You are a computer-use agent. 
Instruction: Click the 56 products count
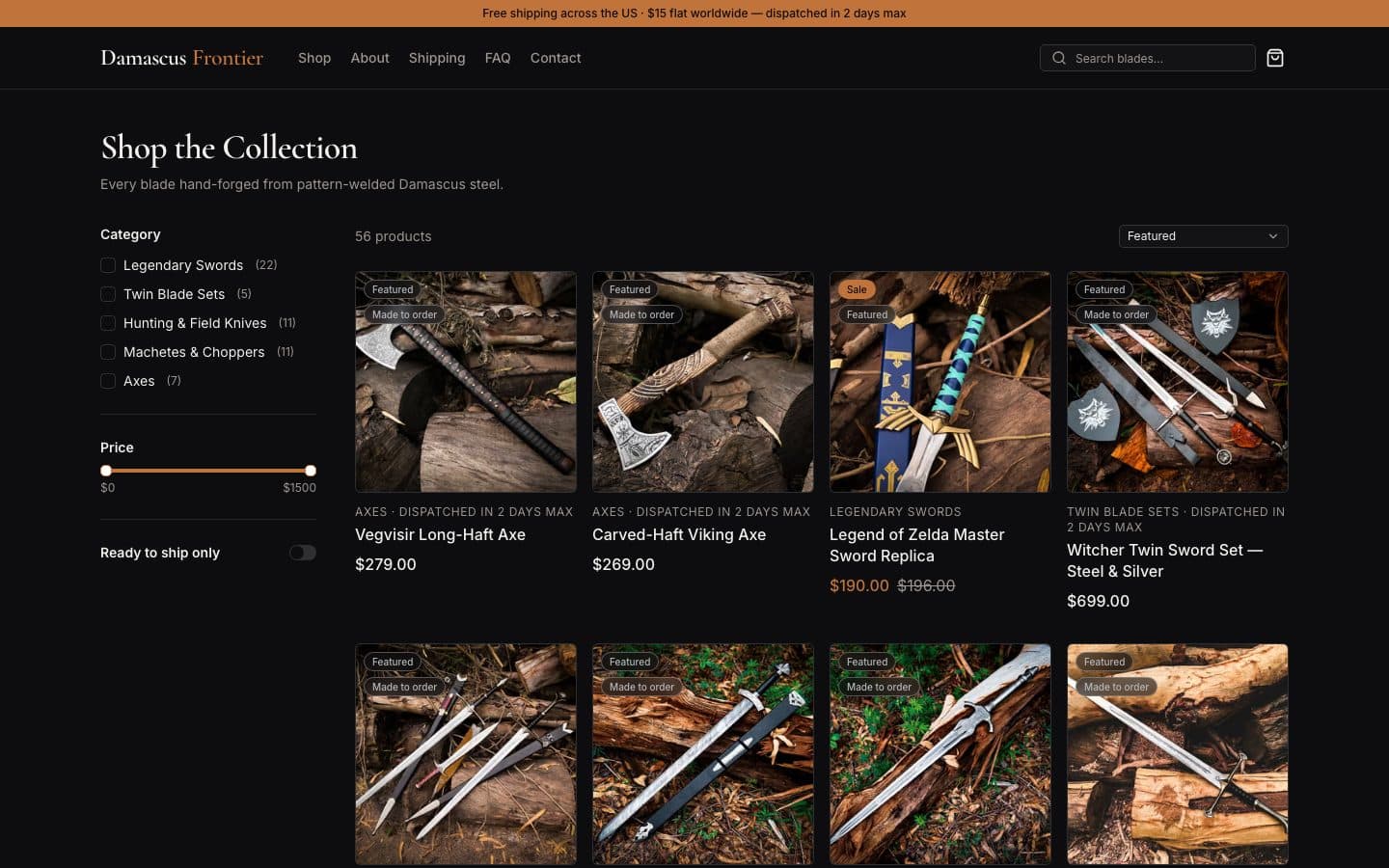click(394, 236)
